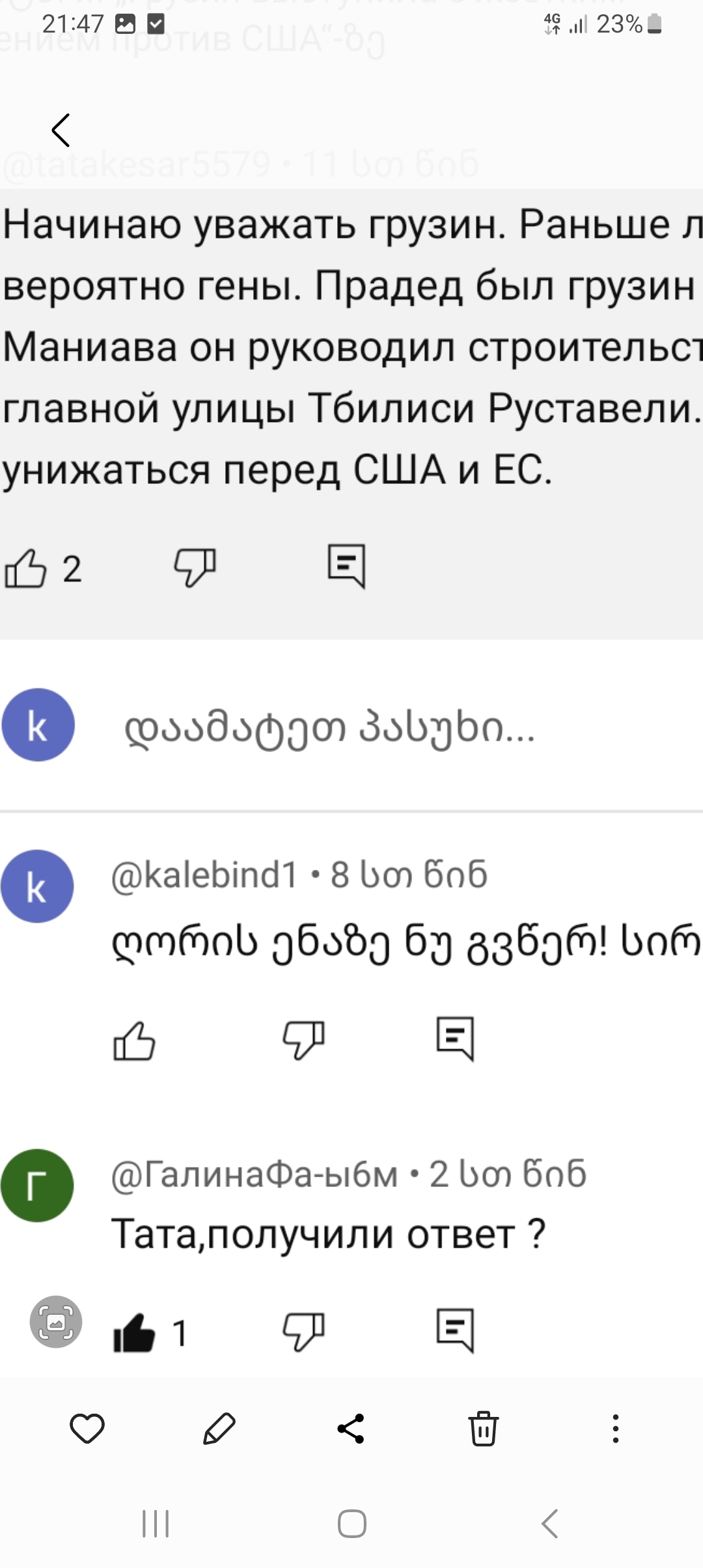Open the purple avatar beside @kalebind1's comment

point(37,886)
